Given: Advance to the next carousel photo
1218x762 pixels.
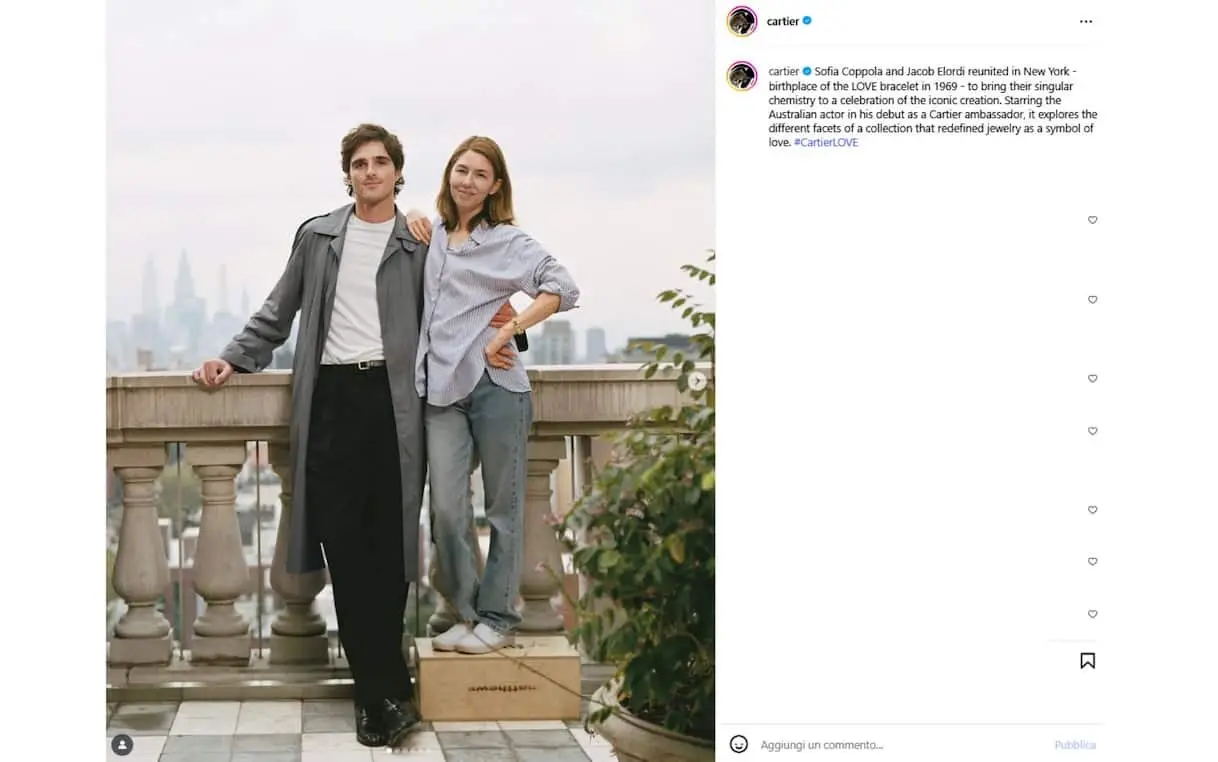Looking at the screenshot, I should pos(697,381).
